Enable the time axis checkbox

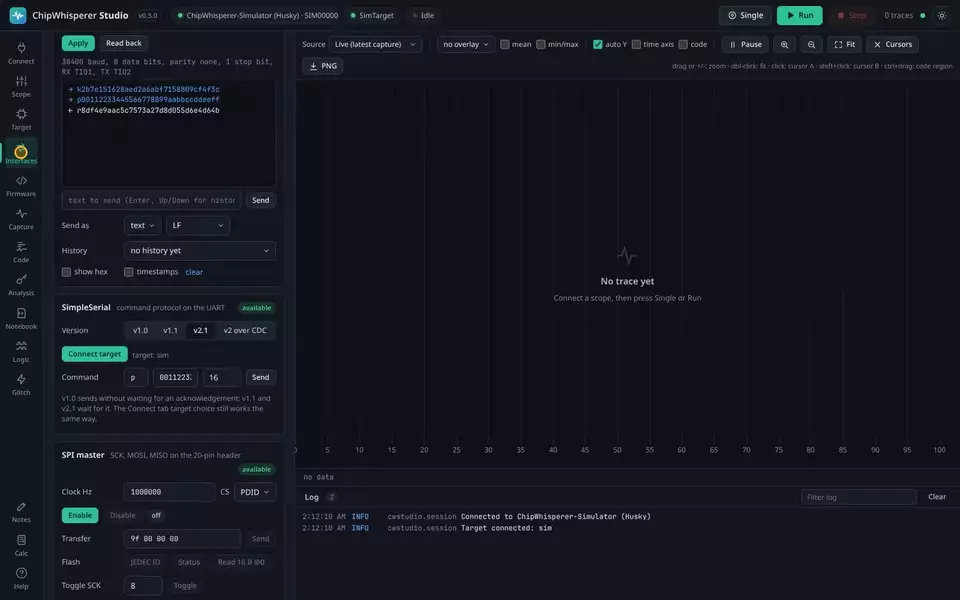pyautogui.click(x=636, y=44)
